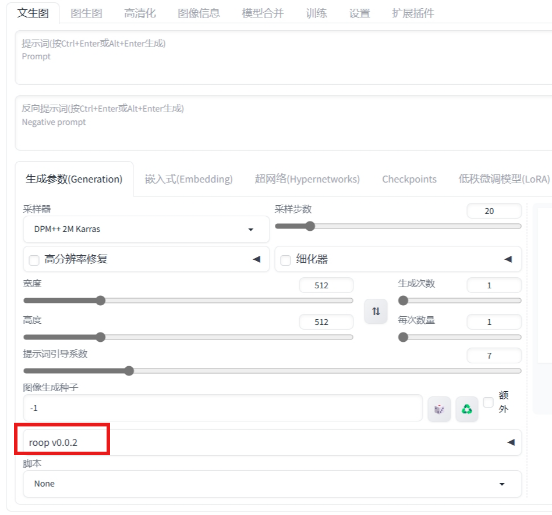
Task: Click the 提示词引导系数 slider handle
Action: [x=129, y=371]
